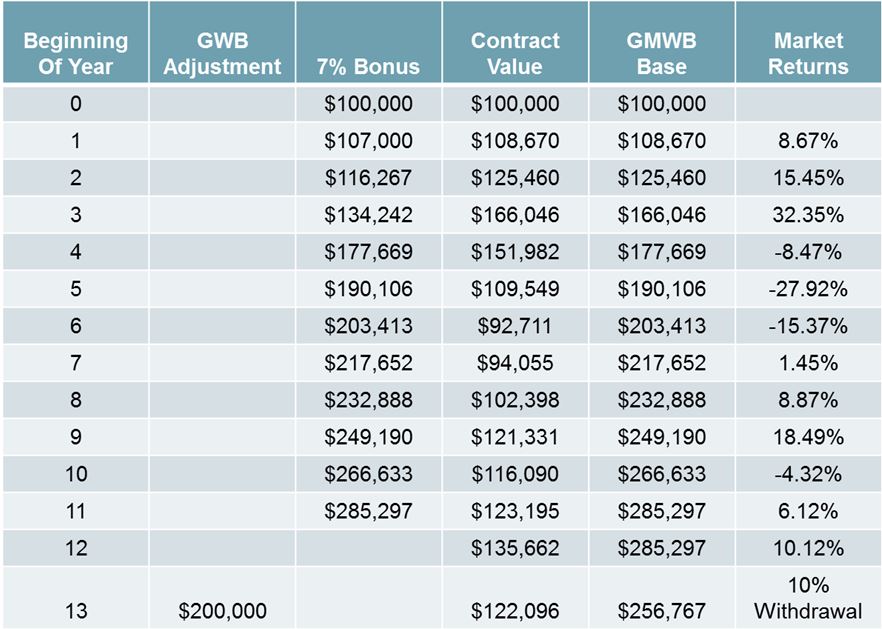
Task: Select the year 7 row label
Action: [76, 363]
